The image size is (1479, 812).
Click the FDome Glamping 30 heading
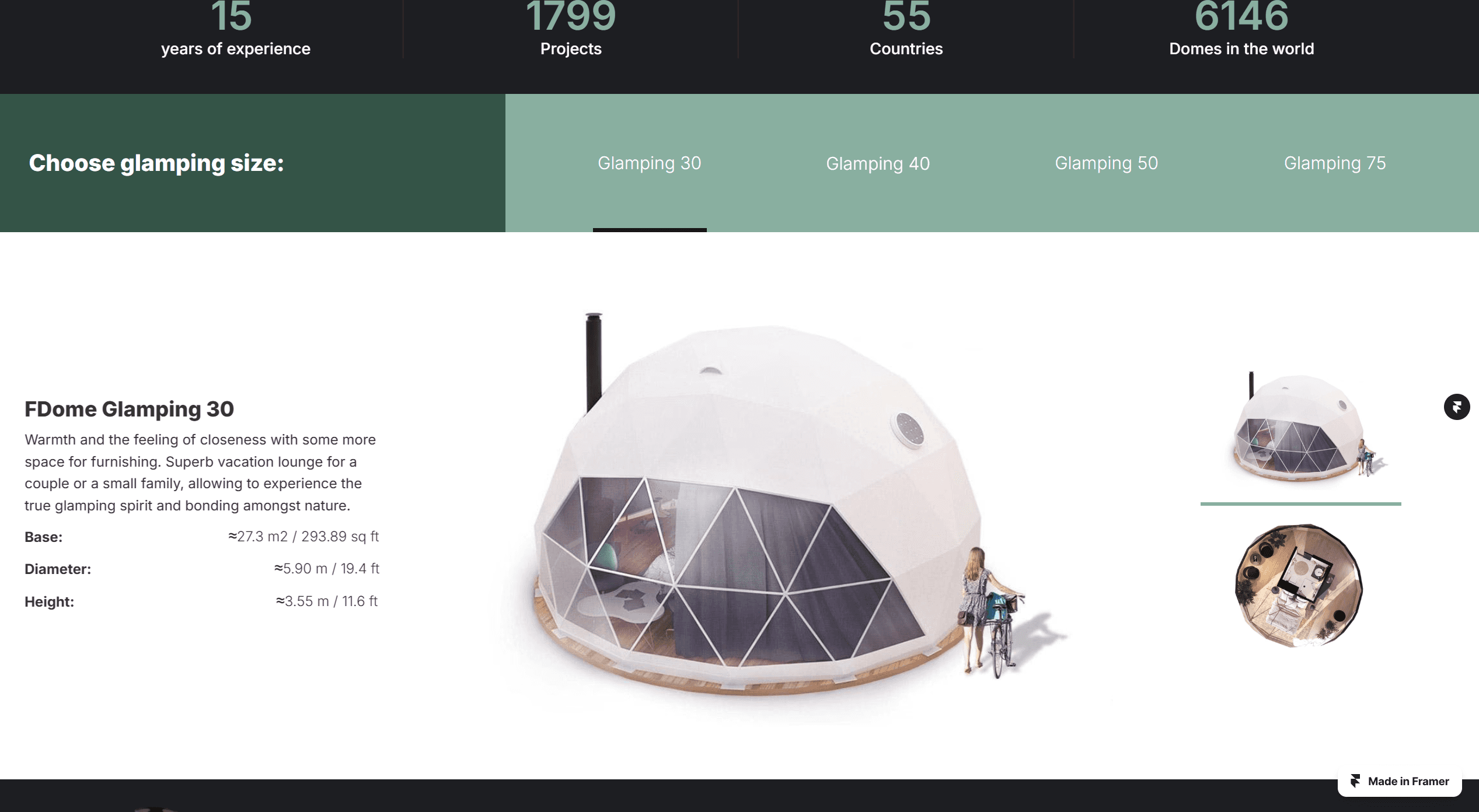[129, 409]
